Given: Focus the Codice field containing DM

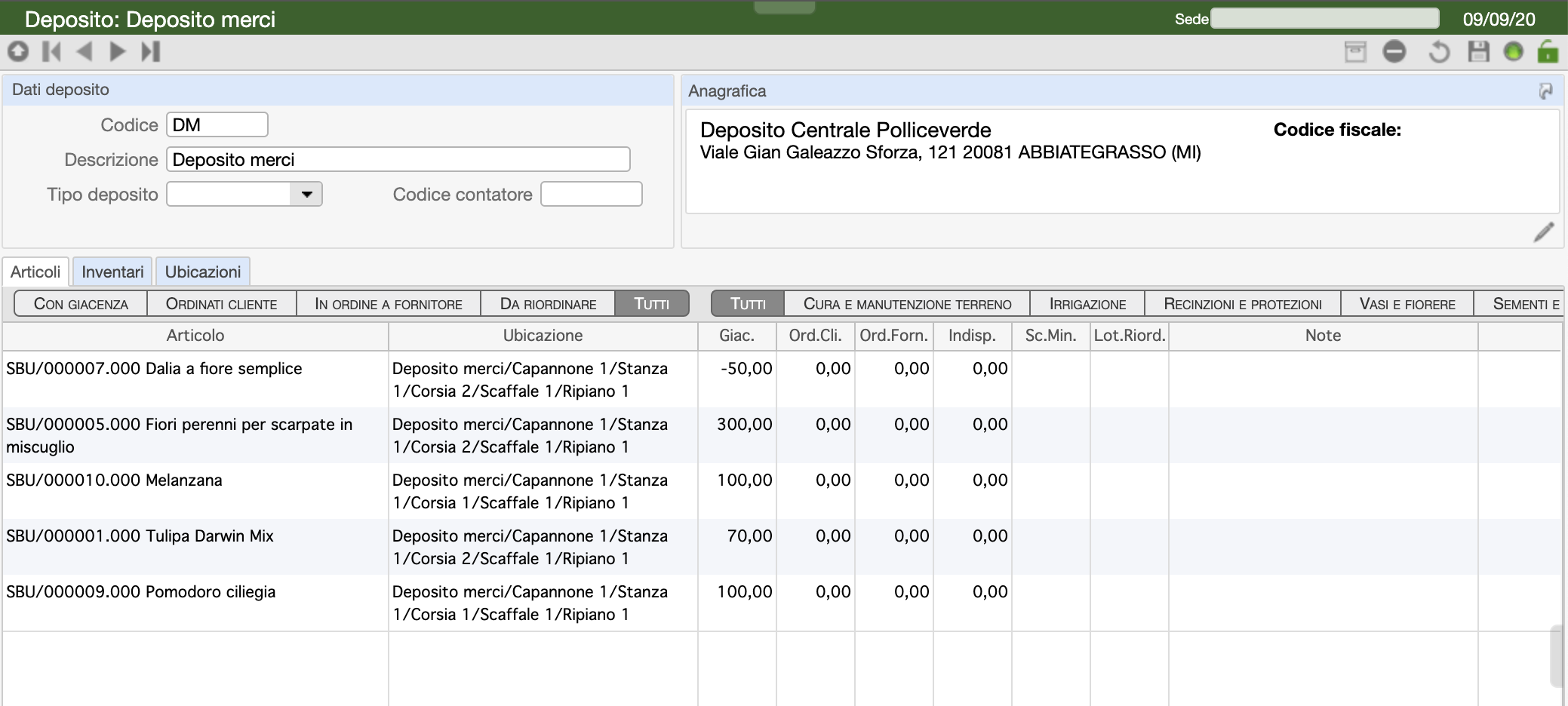Looking at the screenshot, I should (217, 124).
